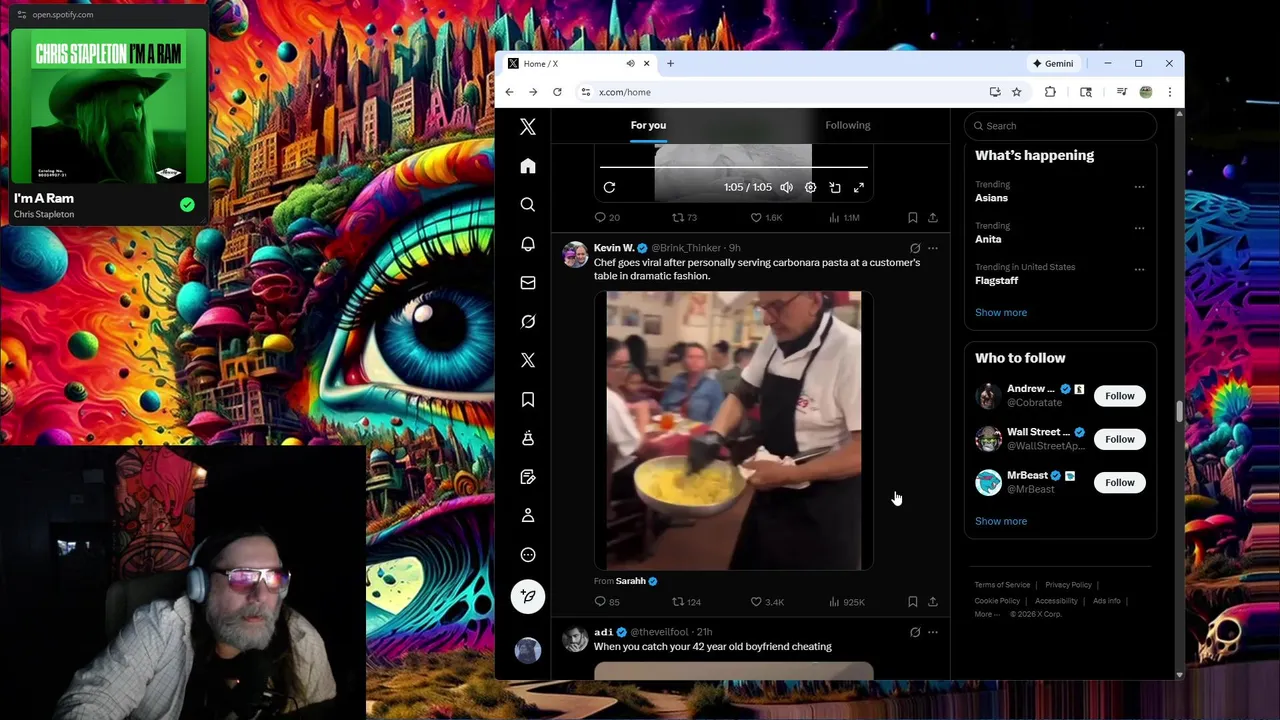Open More circle icon in X sidebar
Image resolution: width=1280 pixels, height=720 pixels.
(528, 555)
